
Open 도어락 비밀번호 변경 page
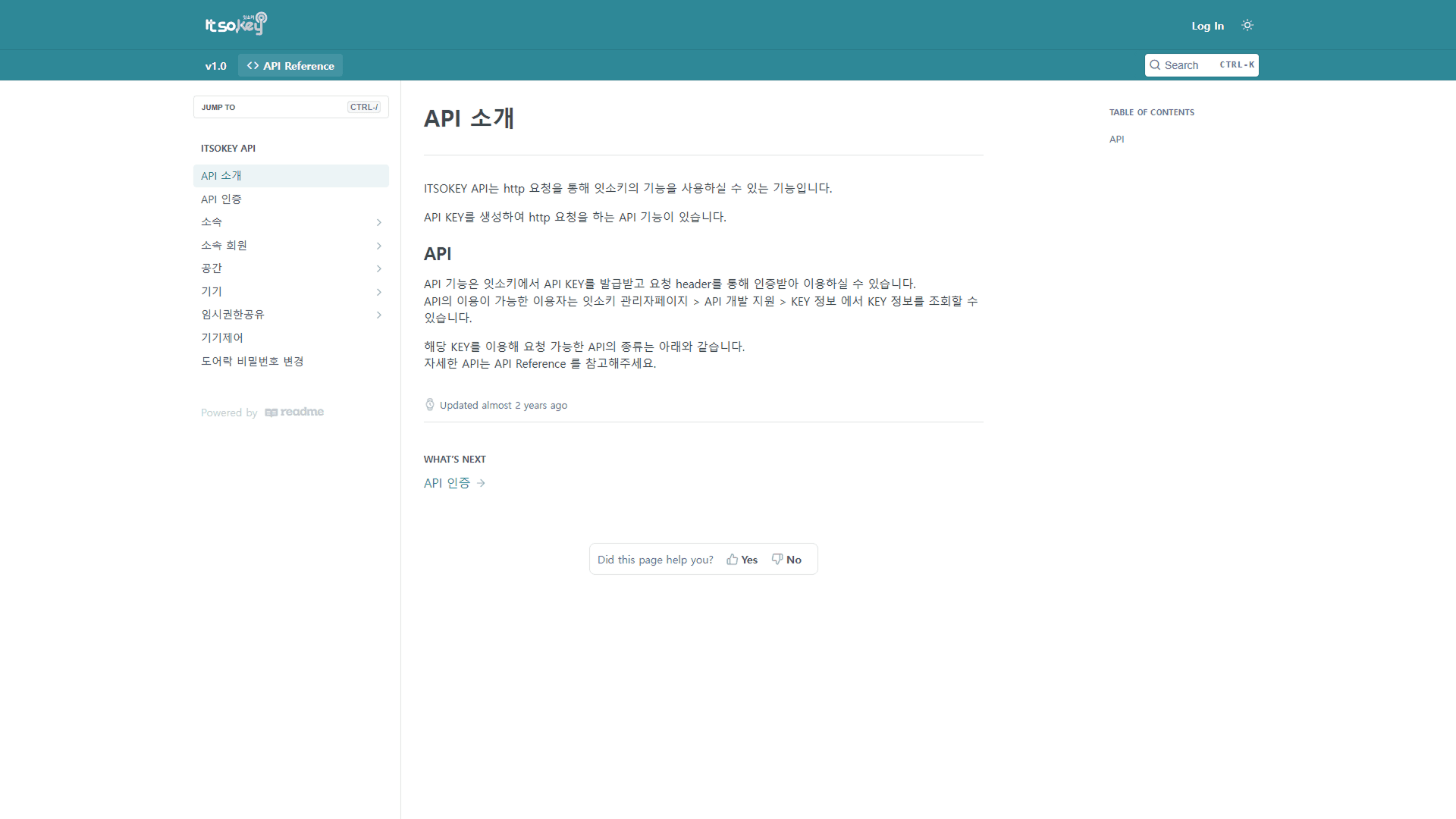click(253, 361)
